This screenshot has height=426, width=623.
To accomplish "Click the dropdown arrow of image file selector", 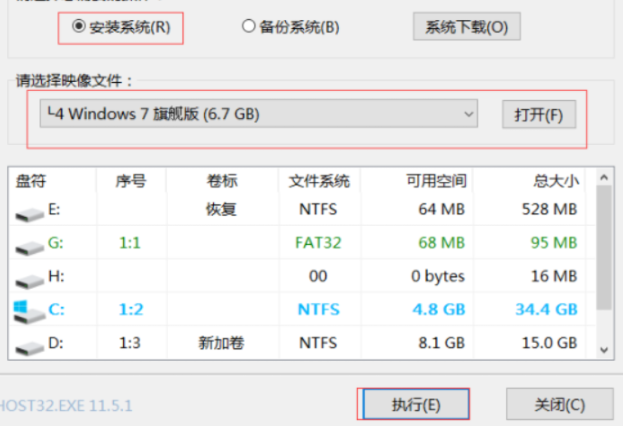I will coord(468,115).
